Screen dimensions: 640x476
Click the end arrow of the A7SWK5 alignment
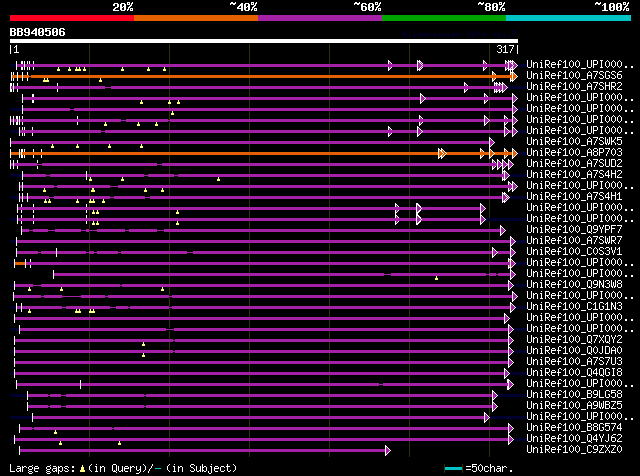[x=492, y=142]
